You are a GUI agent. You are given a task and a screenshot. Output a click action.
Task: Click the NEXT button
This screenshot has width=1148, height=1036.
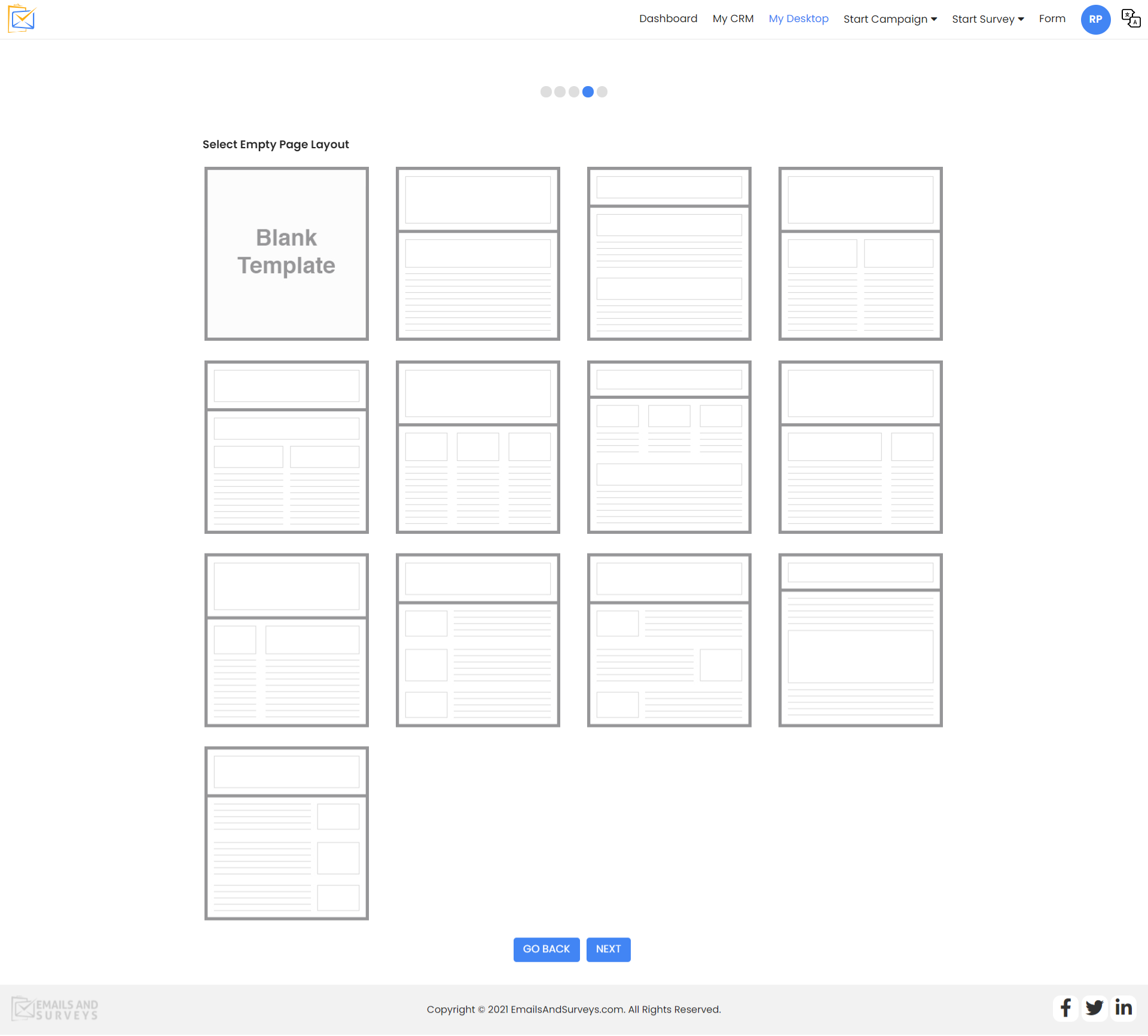pos(608,949)
